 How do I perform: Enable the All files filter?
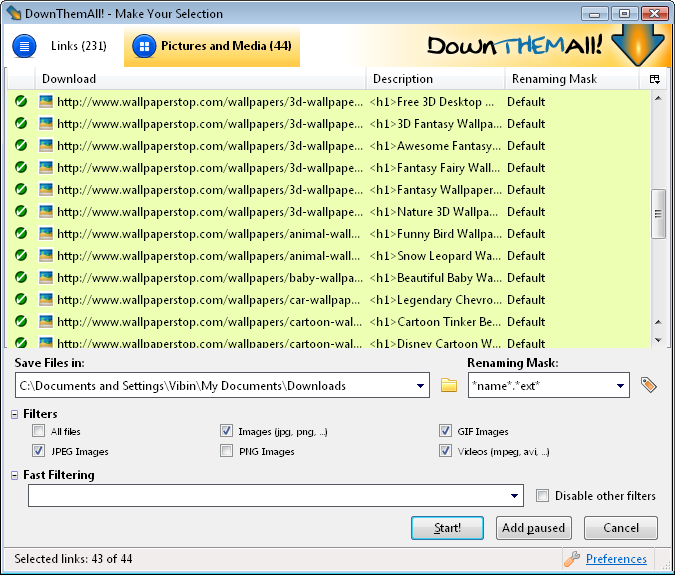pos(38,430)
